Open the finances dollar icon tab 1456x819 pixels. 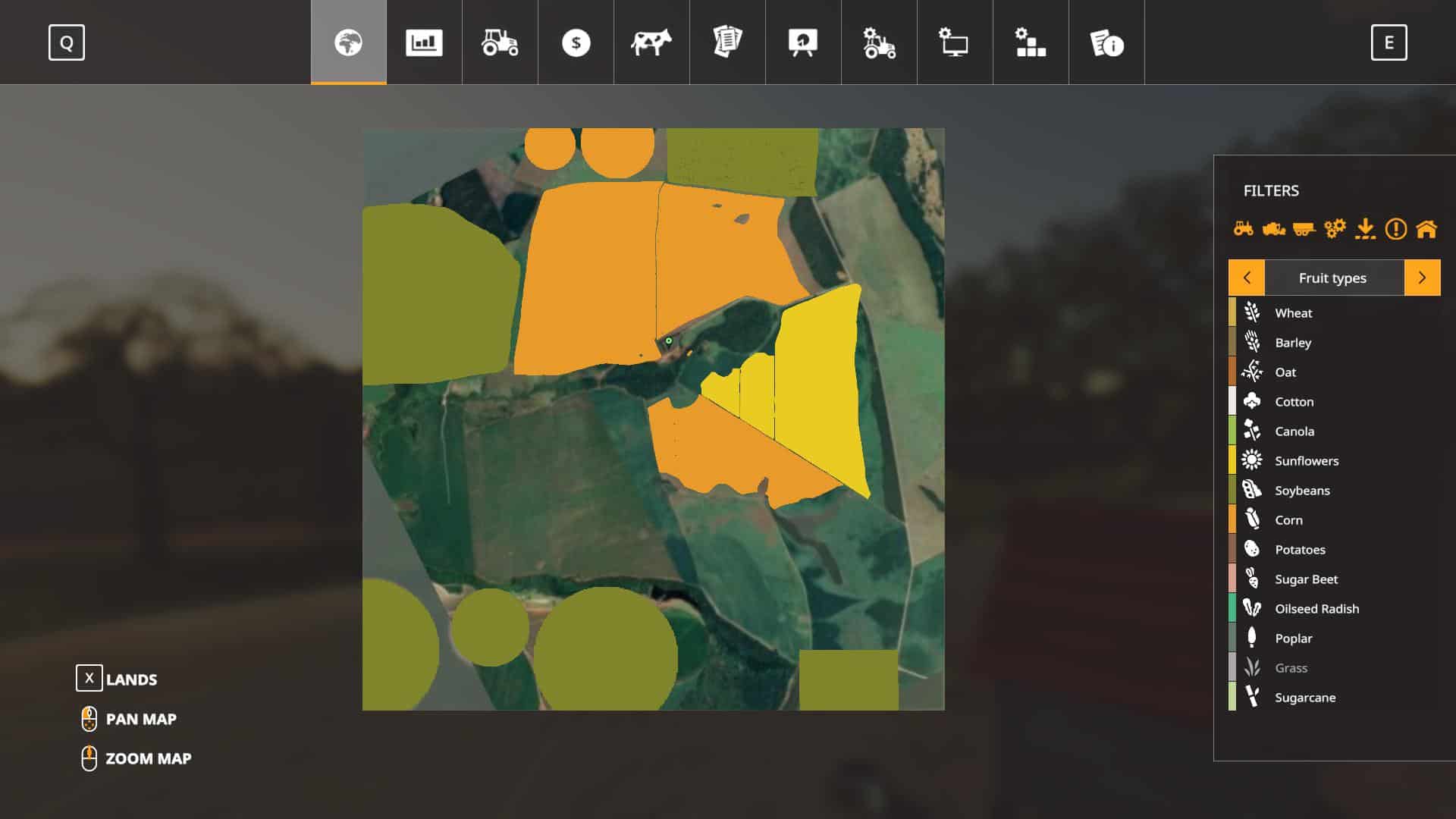click(576, 42)
